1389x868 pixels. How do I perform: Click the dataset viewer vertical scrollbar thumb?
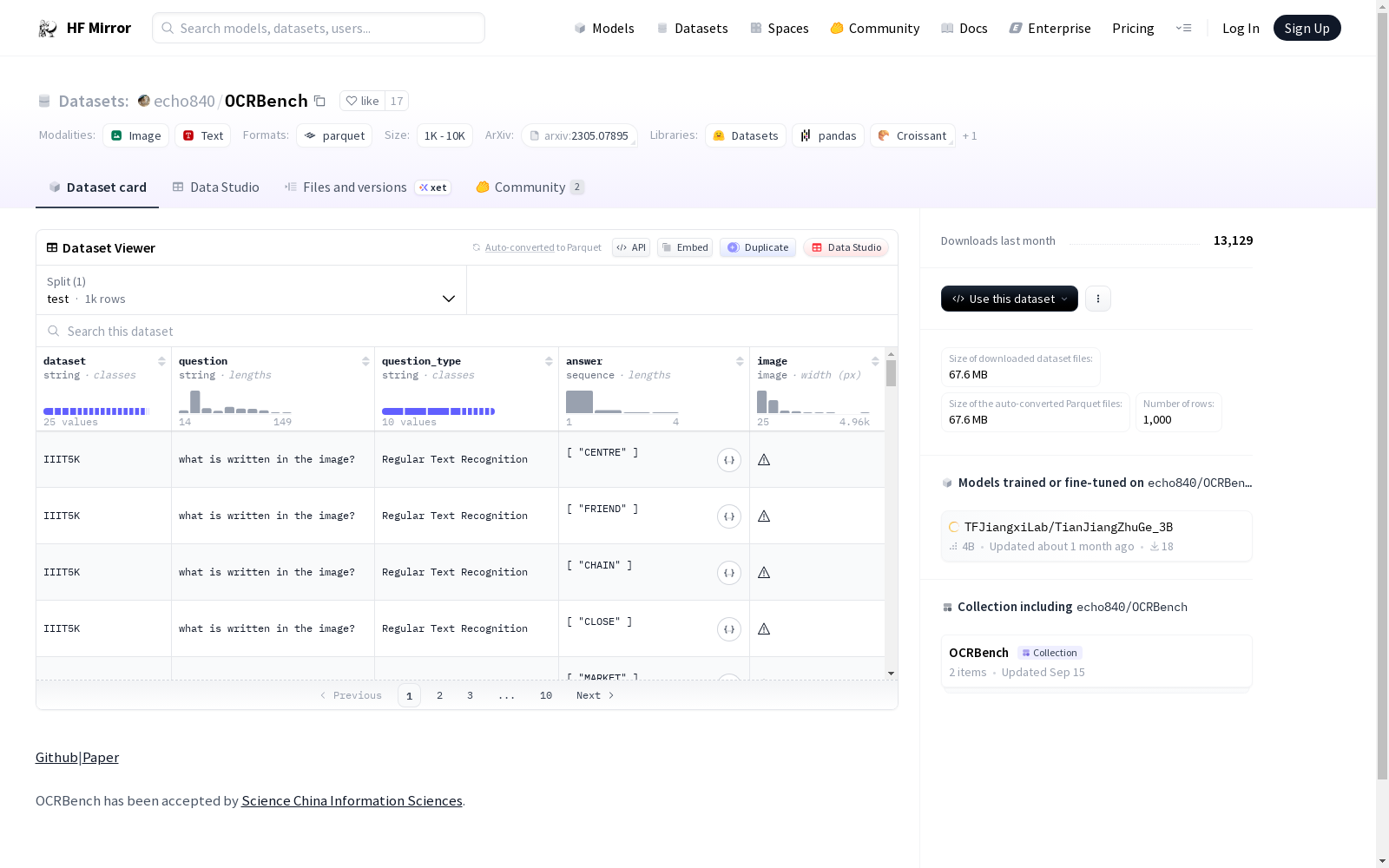coord(891,373)
